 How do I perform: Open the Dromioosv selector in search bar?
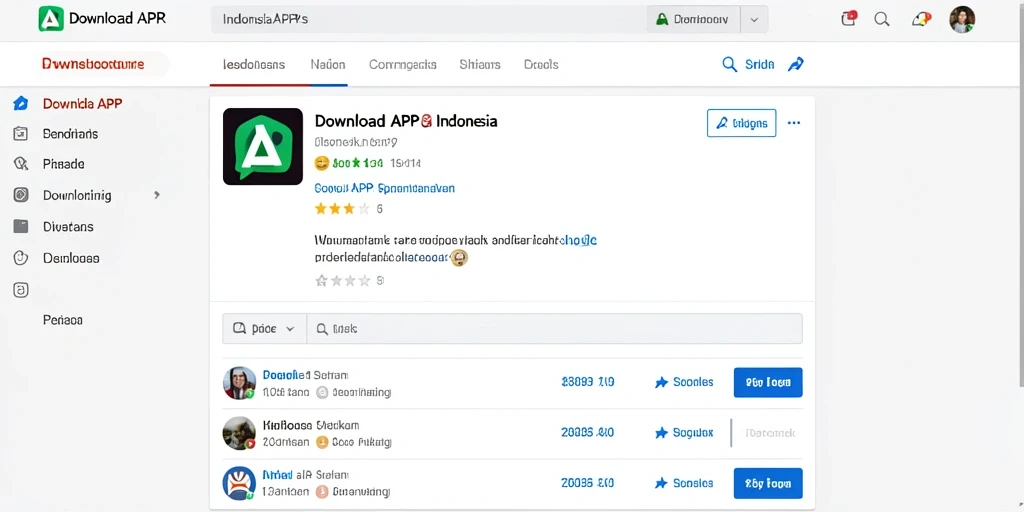tap(693, 20)
